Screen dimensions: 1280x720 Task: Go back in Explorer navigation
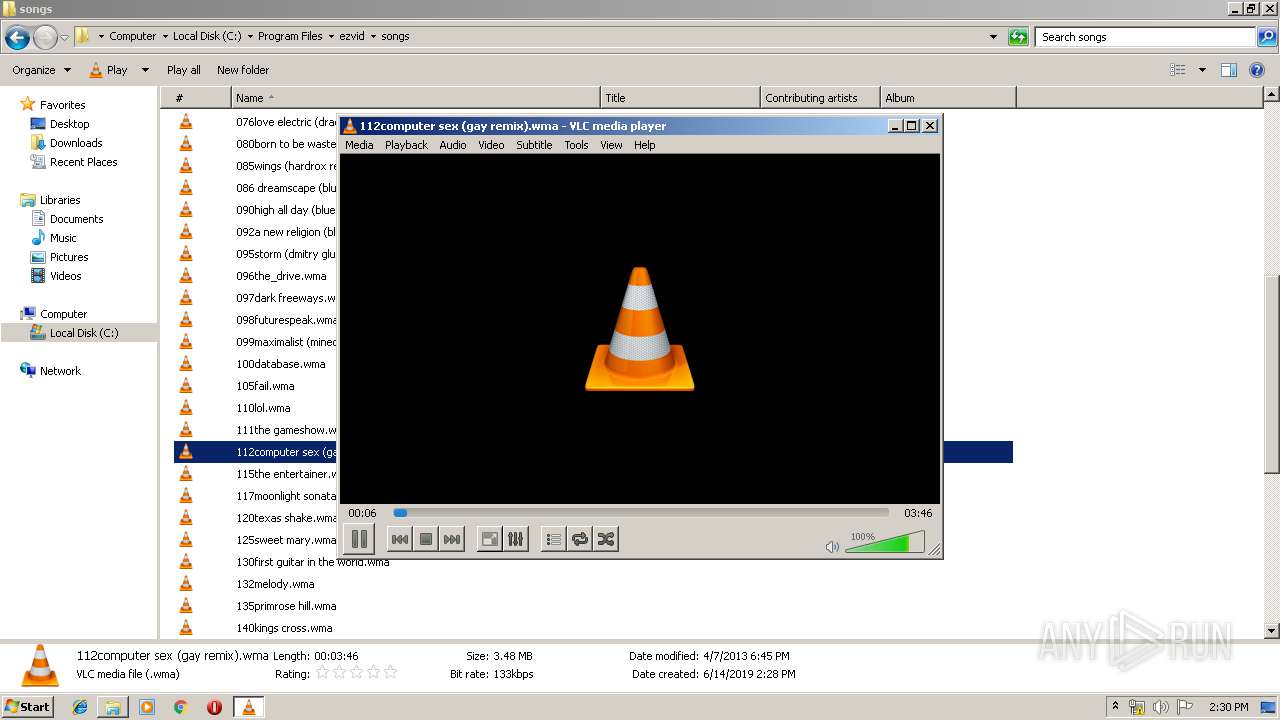17,38
